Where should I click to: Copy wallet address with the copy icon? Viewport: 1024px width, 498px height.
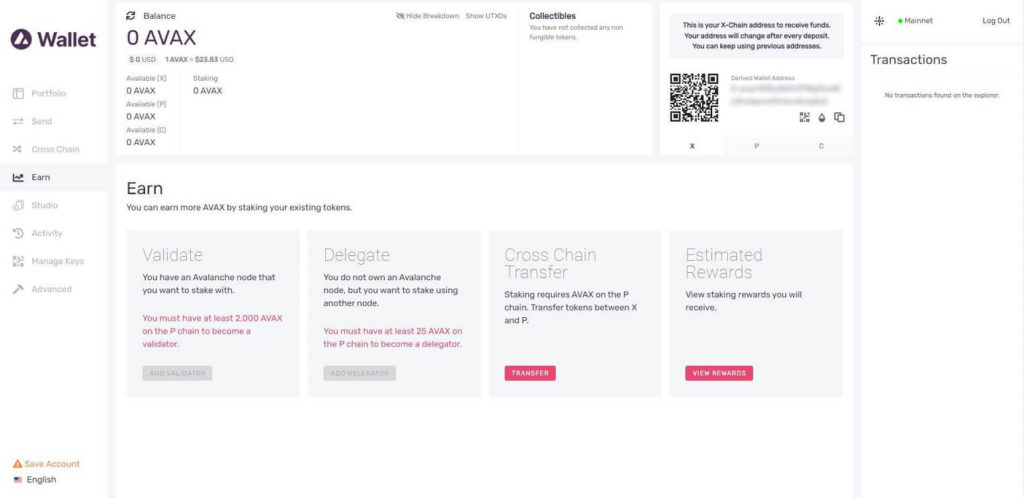pyautogui.click(x=840, y=117)
